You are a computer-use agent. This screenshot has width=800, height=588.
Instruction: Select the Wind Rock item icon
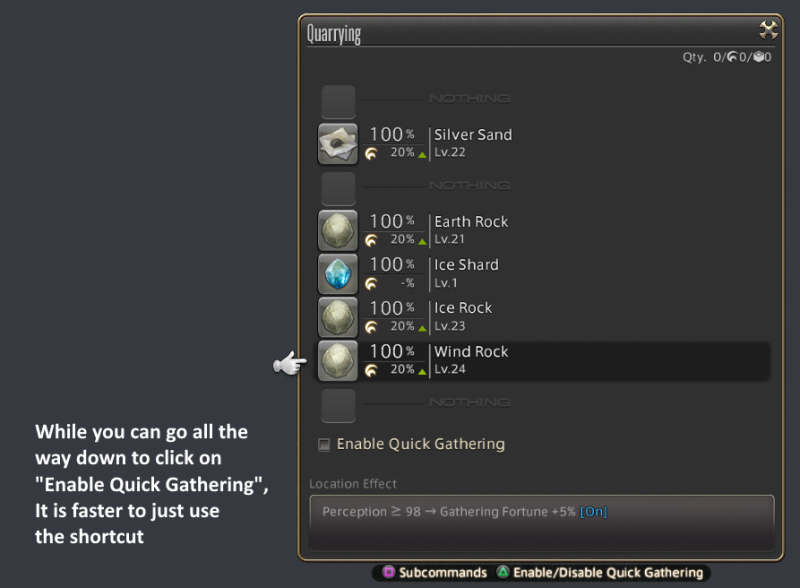338,361
